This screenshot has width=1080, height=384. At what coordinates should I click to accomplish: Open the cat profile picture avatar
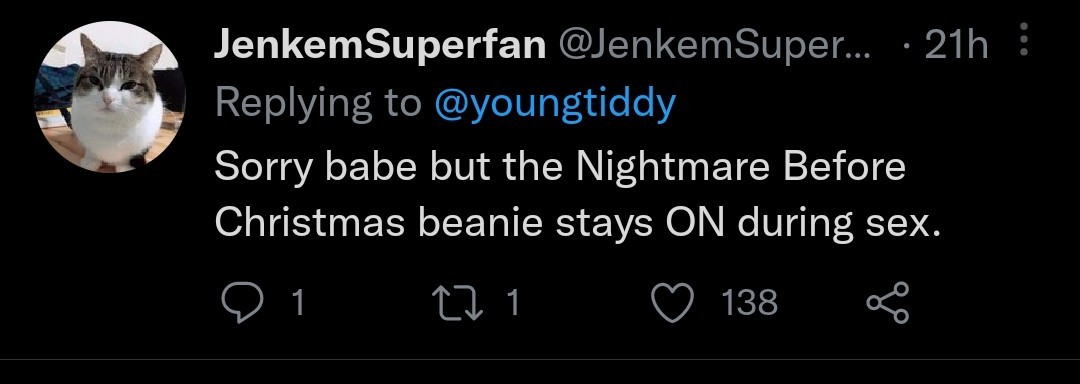tap(110, 96)
